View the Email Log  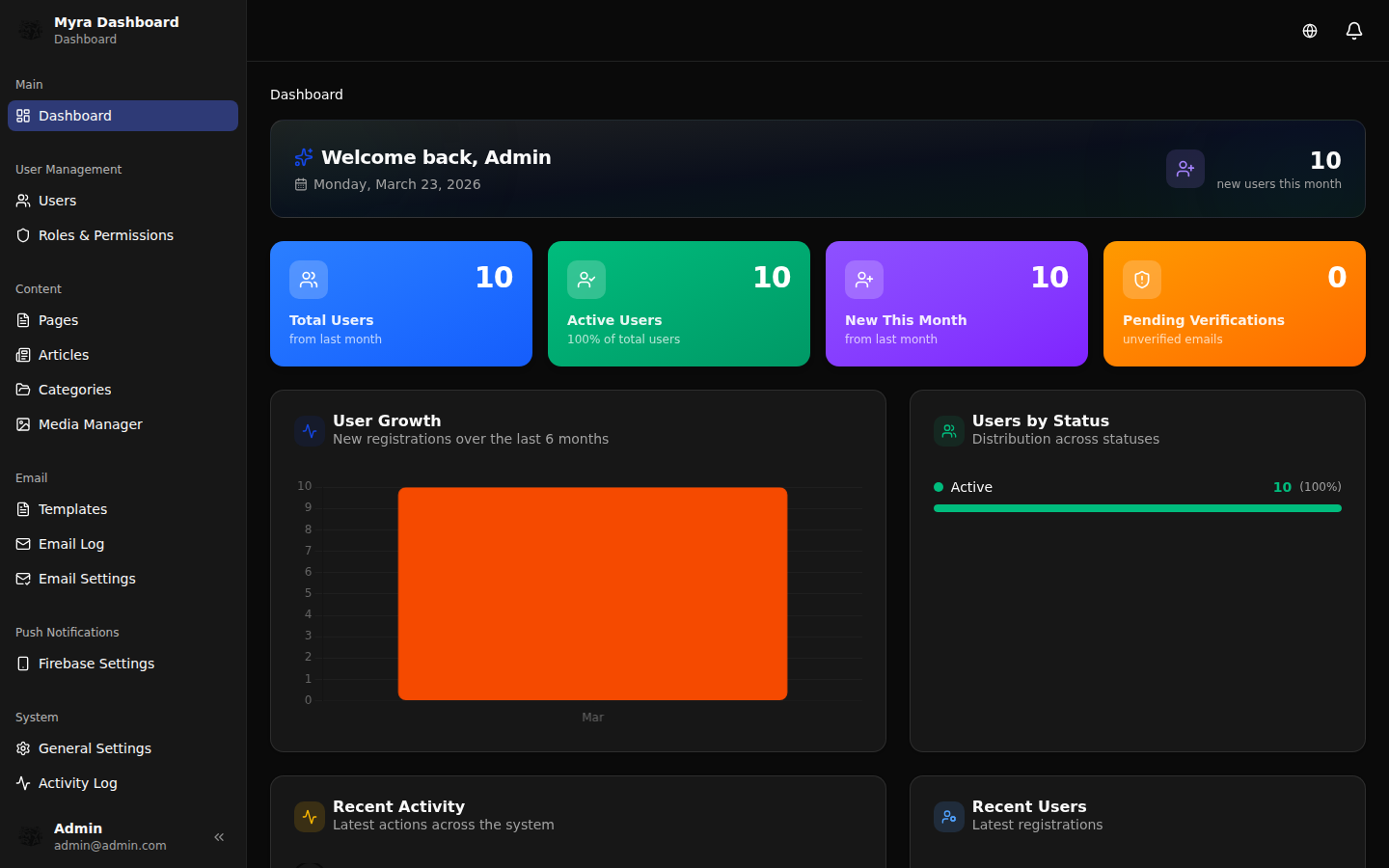pos(123,544)
